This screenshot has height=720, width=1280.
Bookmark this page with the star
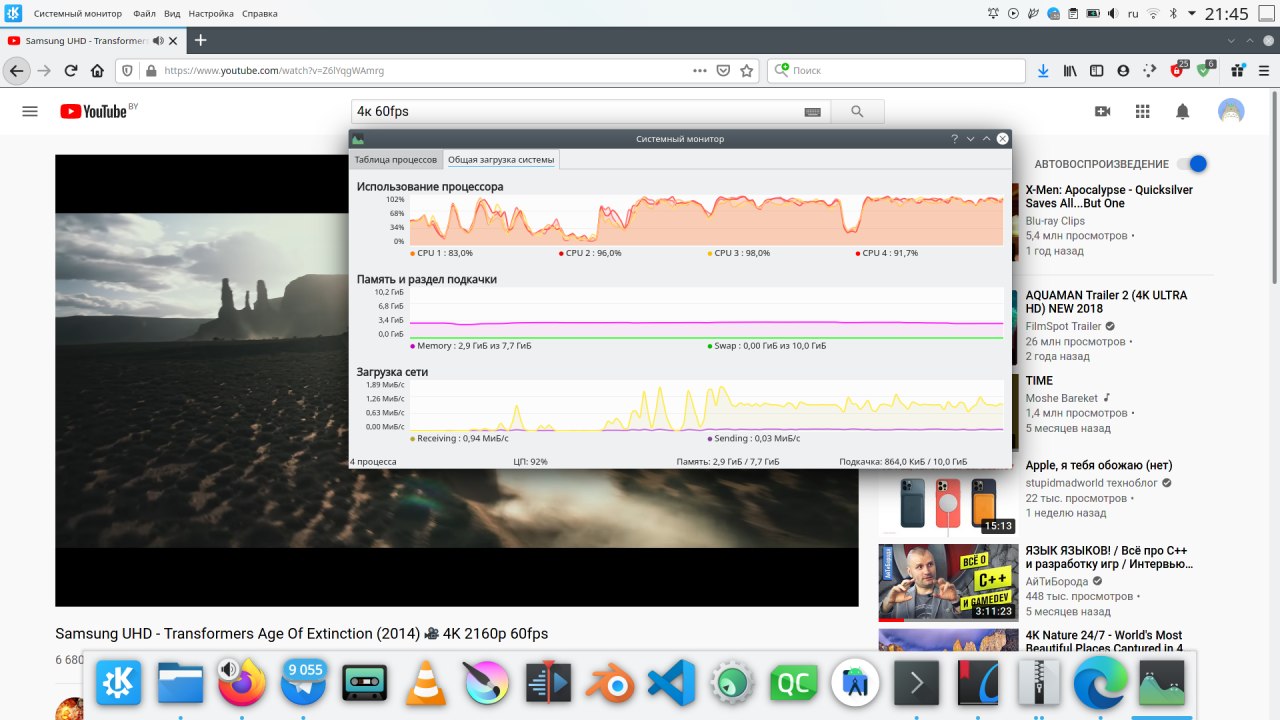click(746, 71)
